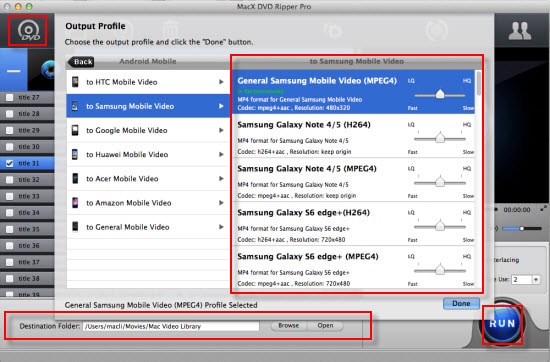Screen dimensions: 550x362
Task: Select to Huawei Mobile Video
Action: coord(148,154)
